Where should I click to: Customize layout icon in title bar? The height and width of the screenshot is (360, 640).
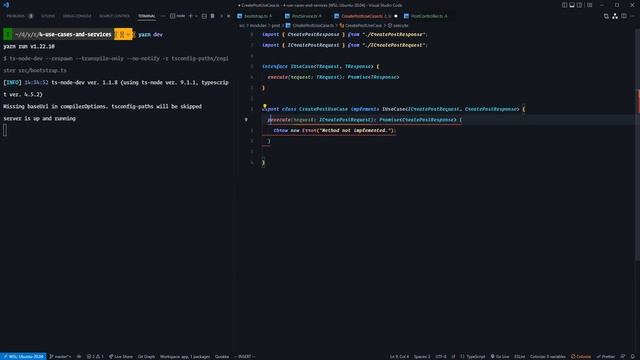[589, 5]
